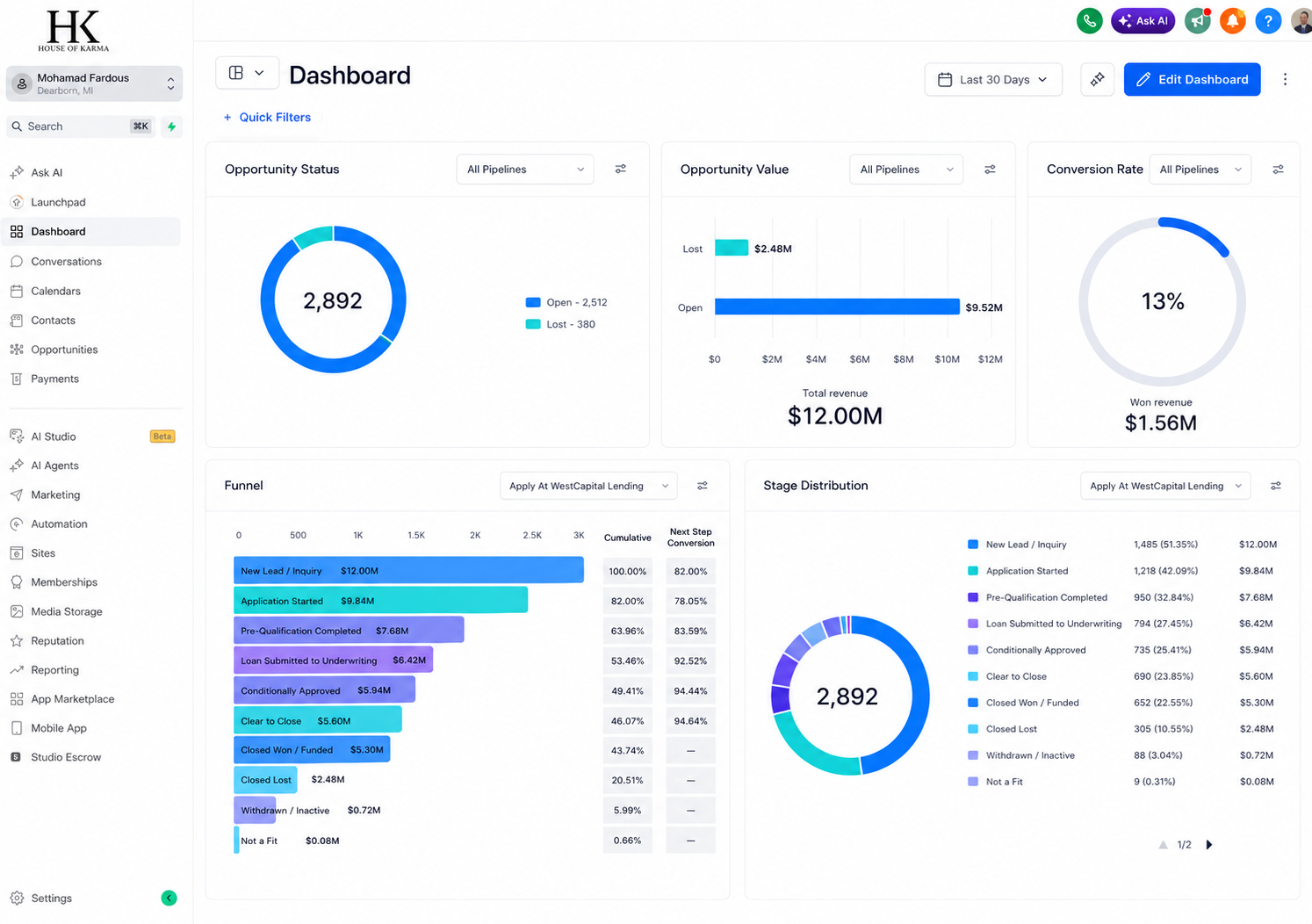Click the New Lead / Inquiry legend swatch
1312x924 pixels.
click(973, 545)
